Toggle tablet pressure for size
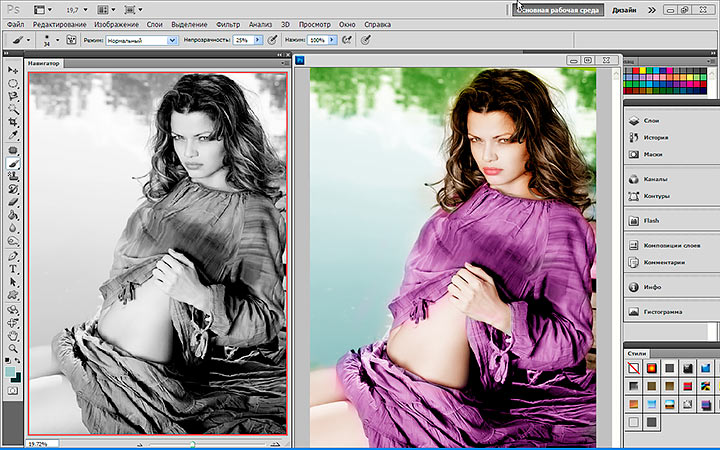 pos(366,40)
